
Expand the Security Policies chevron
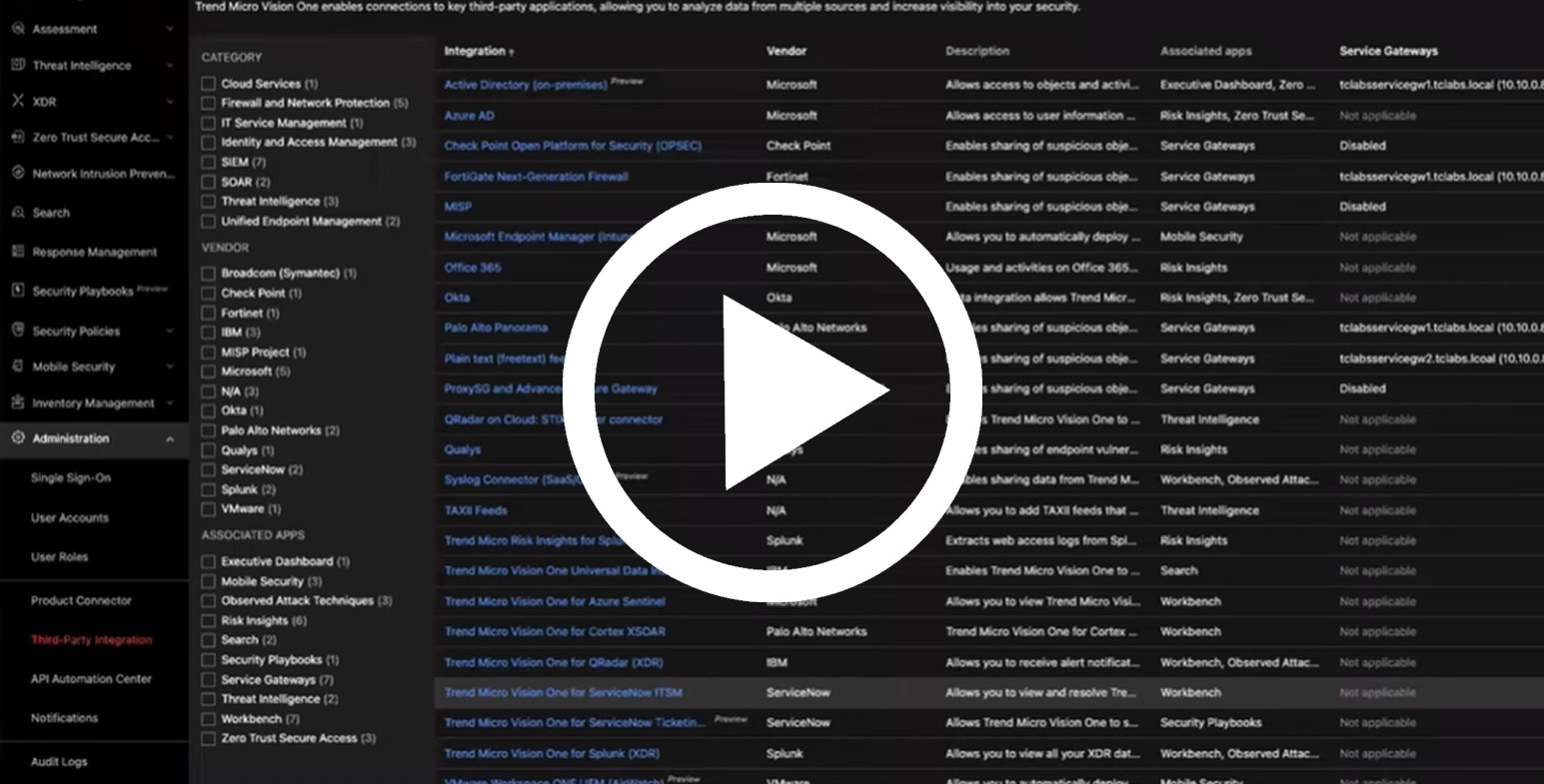(170, 331)
